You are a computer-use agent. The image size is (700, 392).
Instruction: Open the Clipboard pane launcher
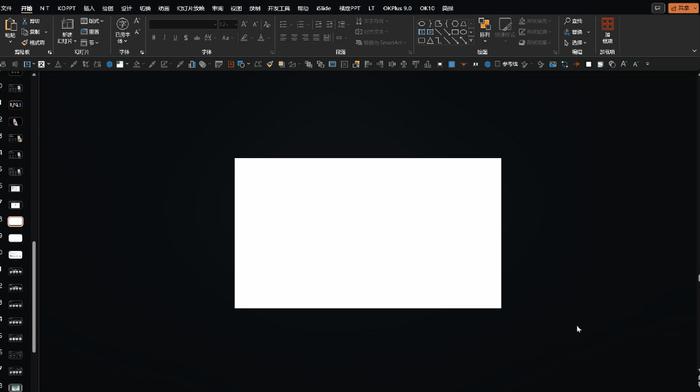pos(50,52)
